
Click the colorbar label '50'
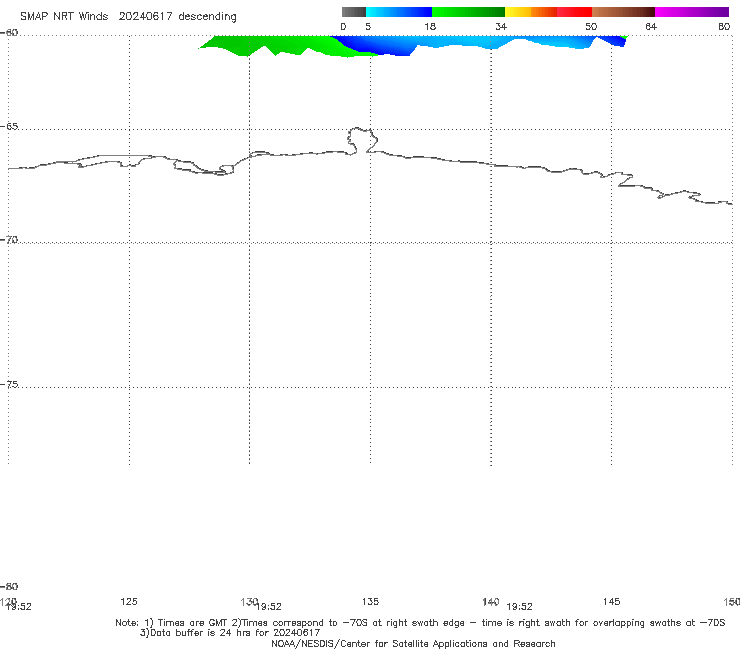tap(591, 26)
